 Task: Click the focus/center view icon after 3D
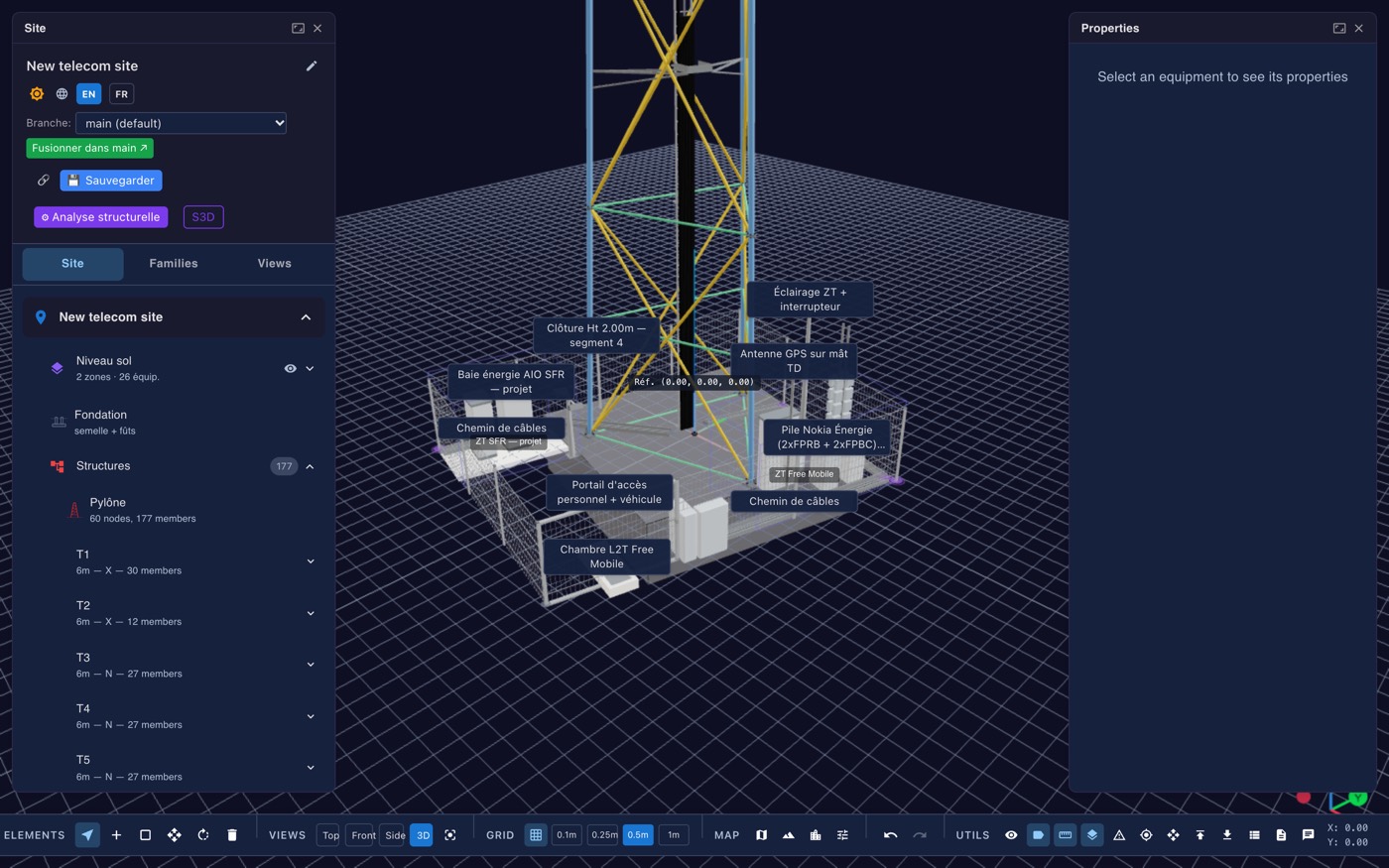(450, 835)
